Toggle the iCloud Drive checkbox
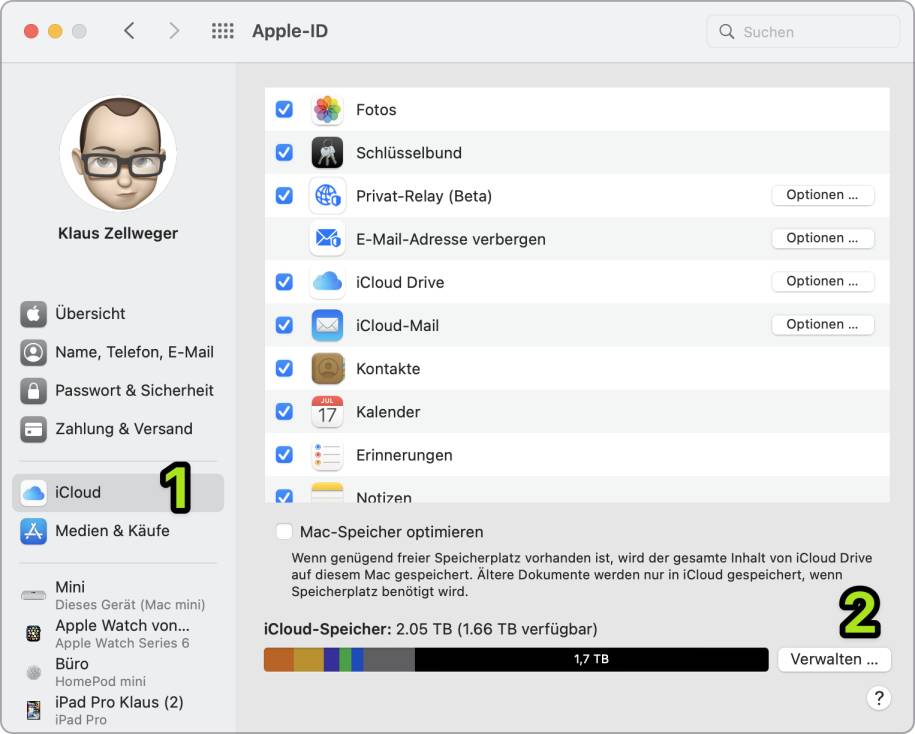This screenshot has height=734, width=915. point(284,282)
